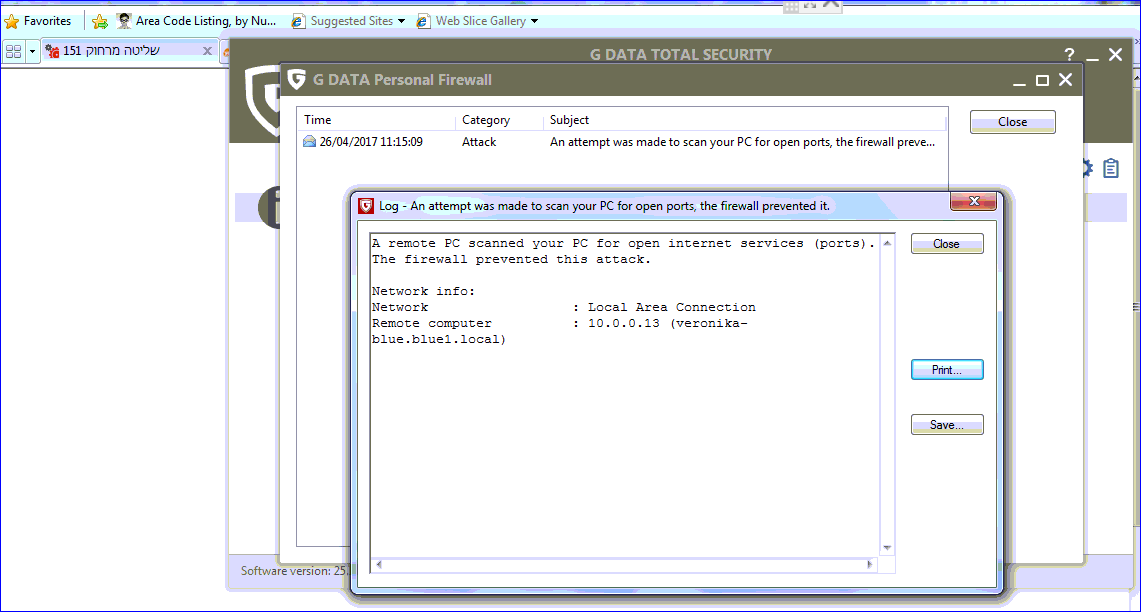Click the 'Network info:' line in the log text
Viewport: 1141px width, 612px height.
tap(423, 291)
